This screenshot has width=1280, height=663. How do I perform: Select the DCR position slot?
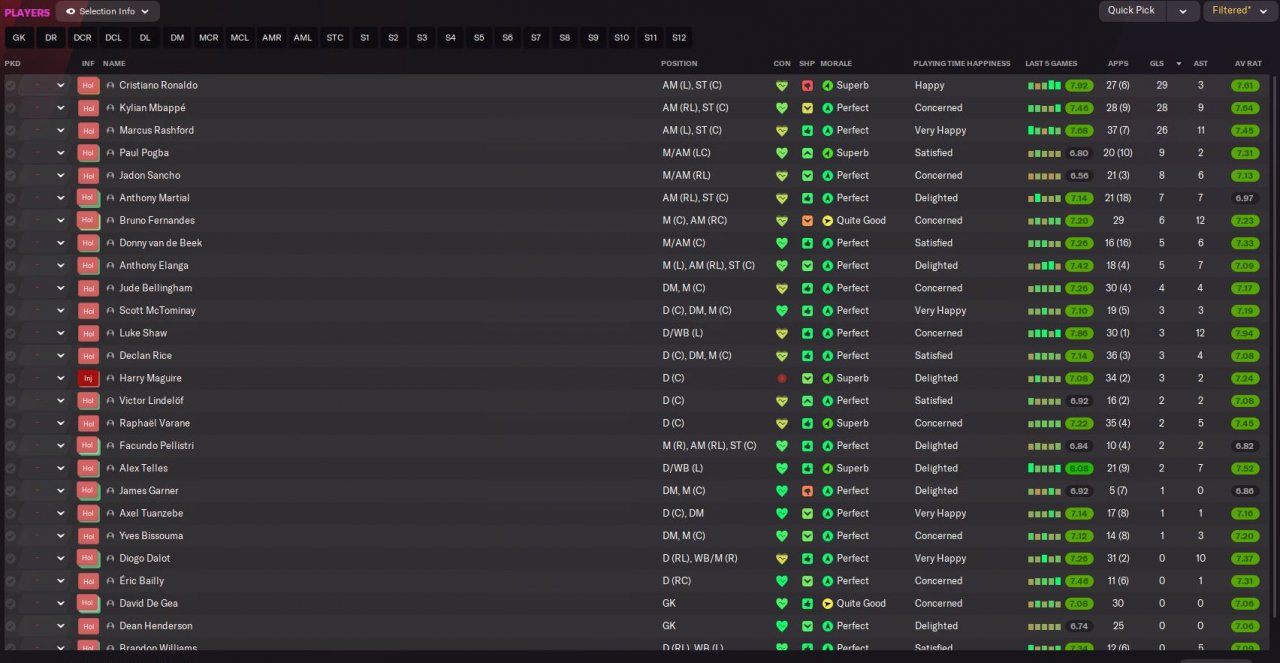(82, 38)
